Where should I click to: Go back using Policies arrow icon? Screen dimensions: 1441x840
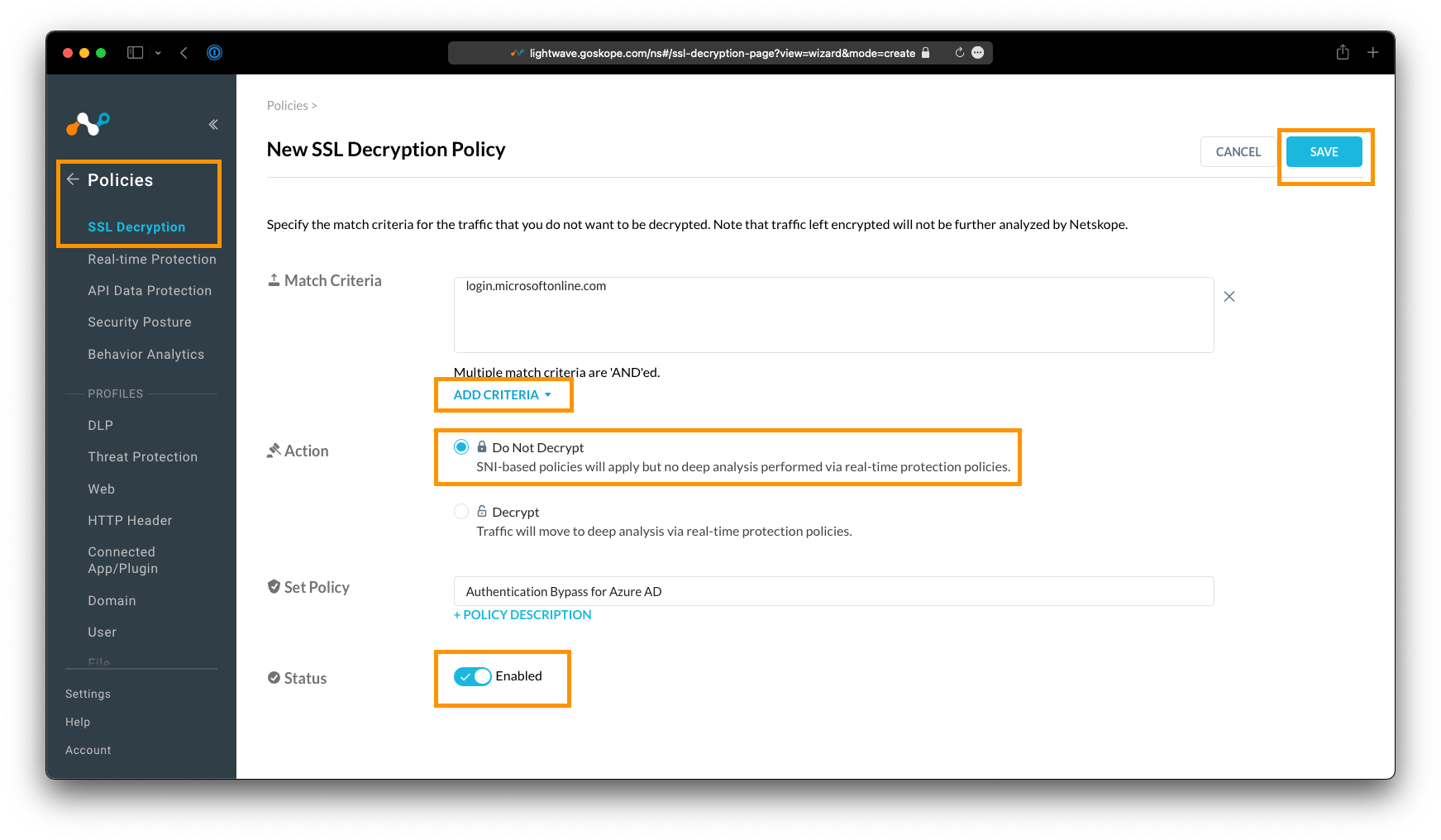pyautogui.click(x=73, y=179)
